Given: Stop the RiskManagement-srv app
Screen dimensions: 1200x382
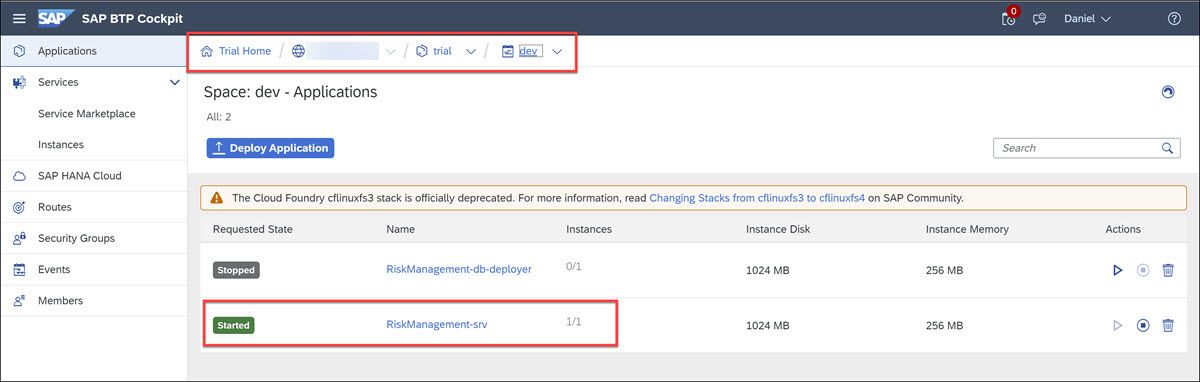Looking at the screenshot, I should [1143, 325].
